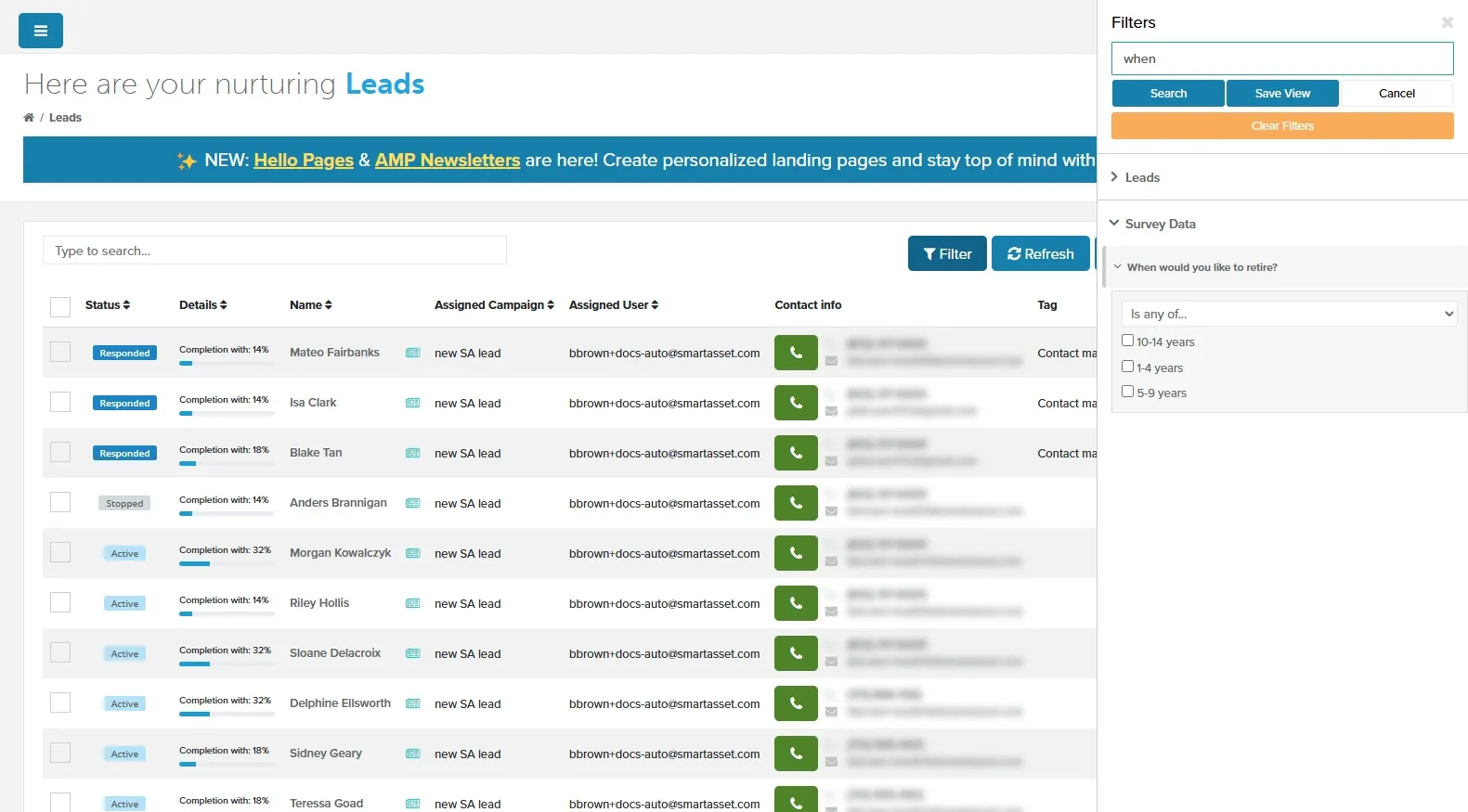Cancel the filter changes
This screenshot has width=1468, height=812.
coord(1397,94)
